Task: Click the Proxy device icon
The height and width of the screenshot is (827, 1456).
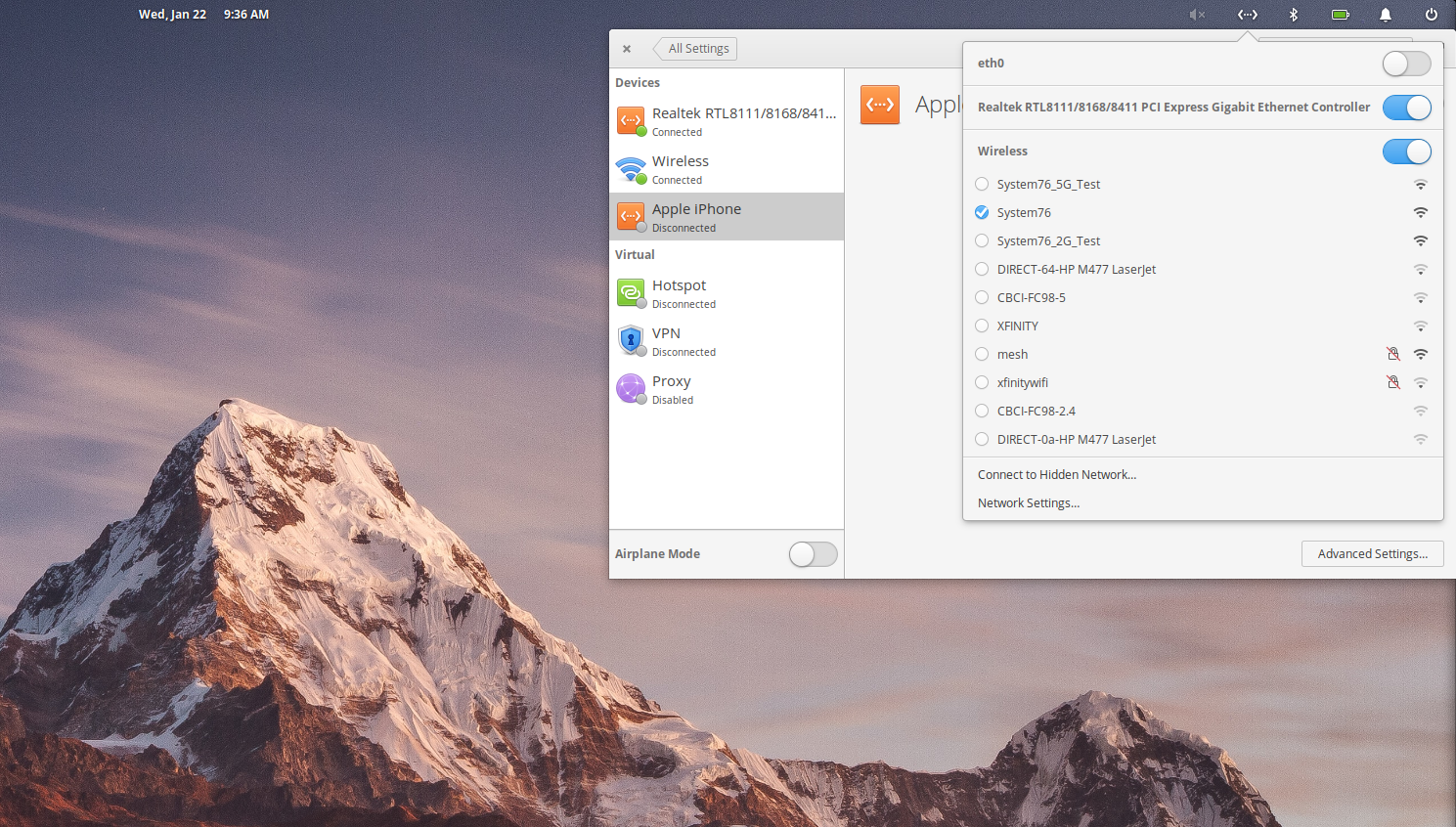Action: pyautogui.click(x=631, y=388)
